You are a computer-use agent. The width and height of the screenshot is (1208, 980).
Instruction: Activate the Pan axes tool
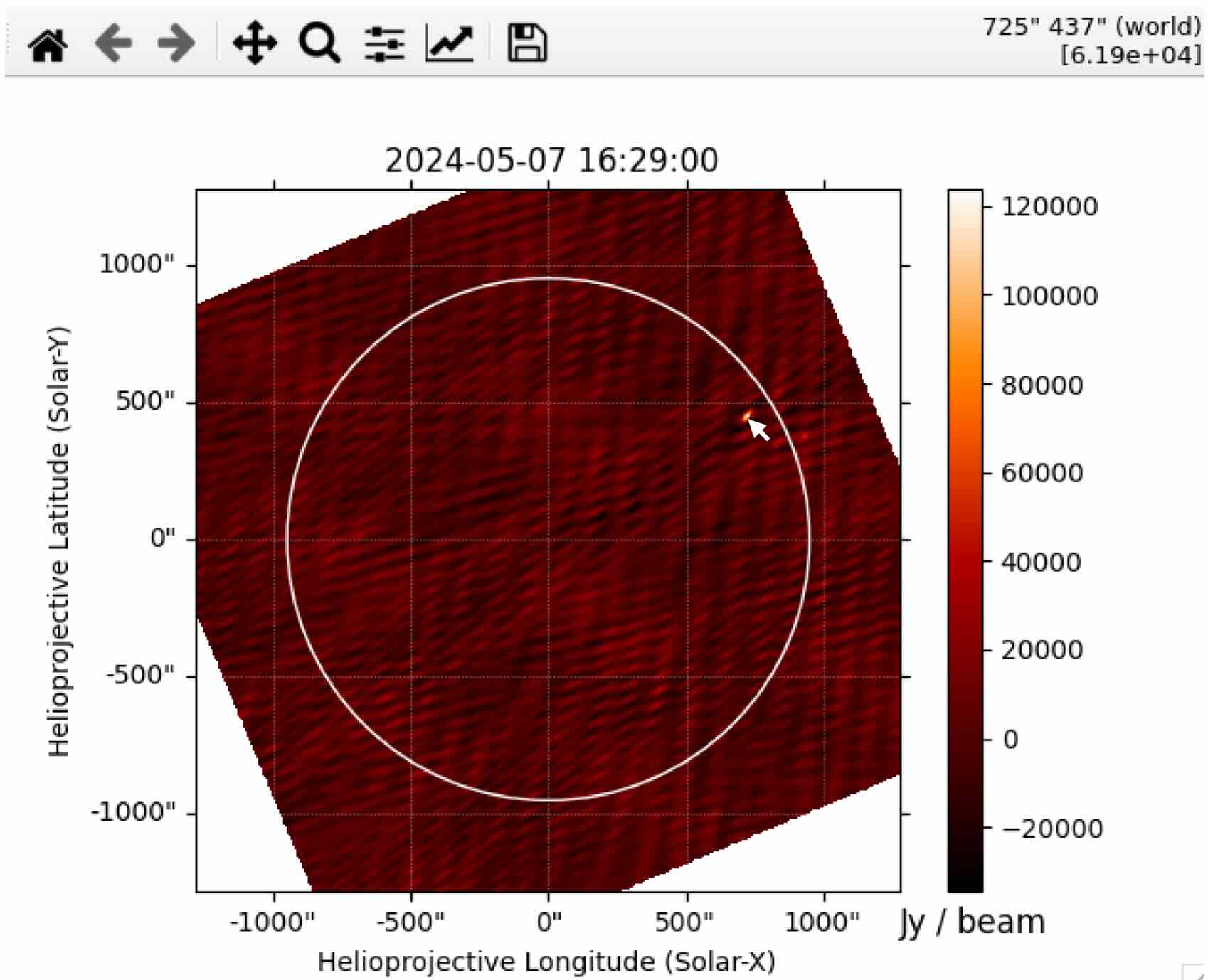tap(255, 44)
